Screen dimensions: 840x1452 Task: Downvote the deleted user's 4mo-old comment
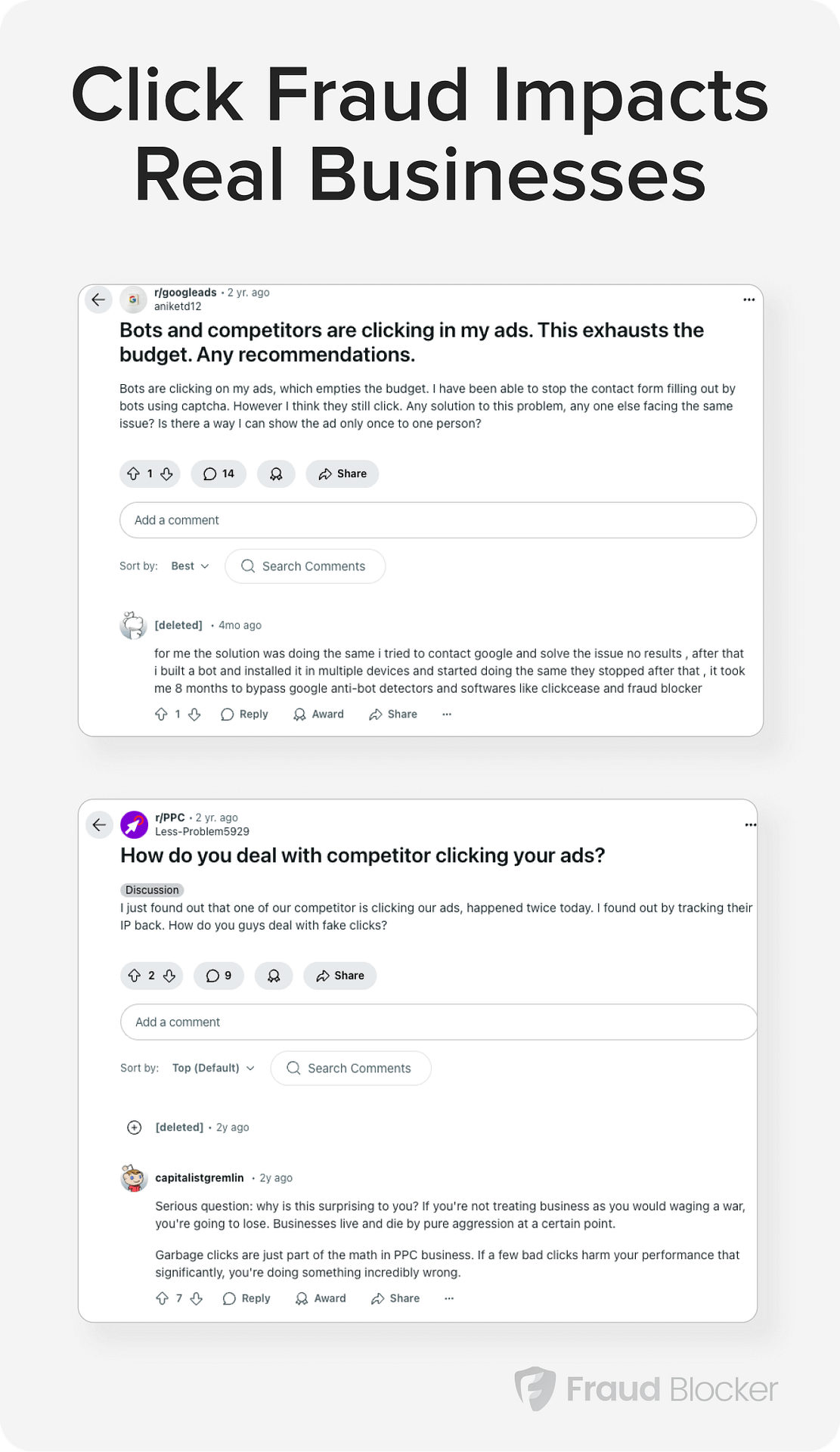click(x=194, y=715)
